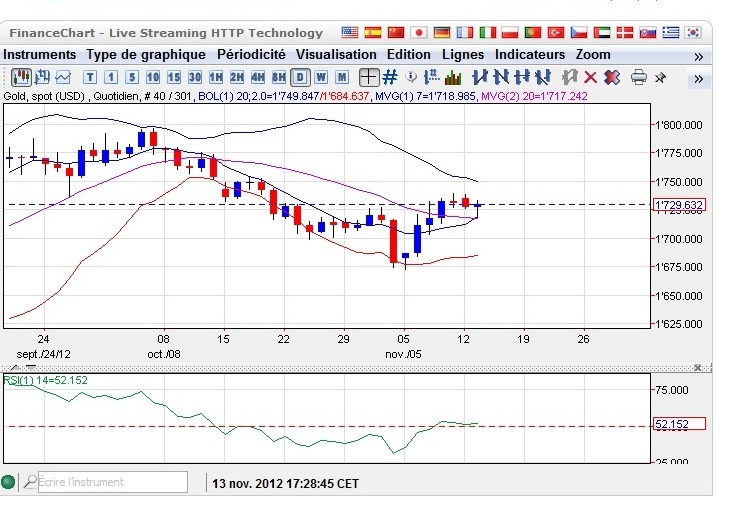
Task: Switch to weekly W timeframe
Action: click(320, 77)
